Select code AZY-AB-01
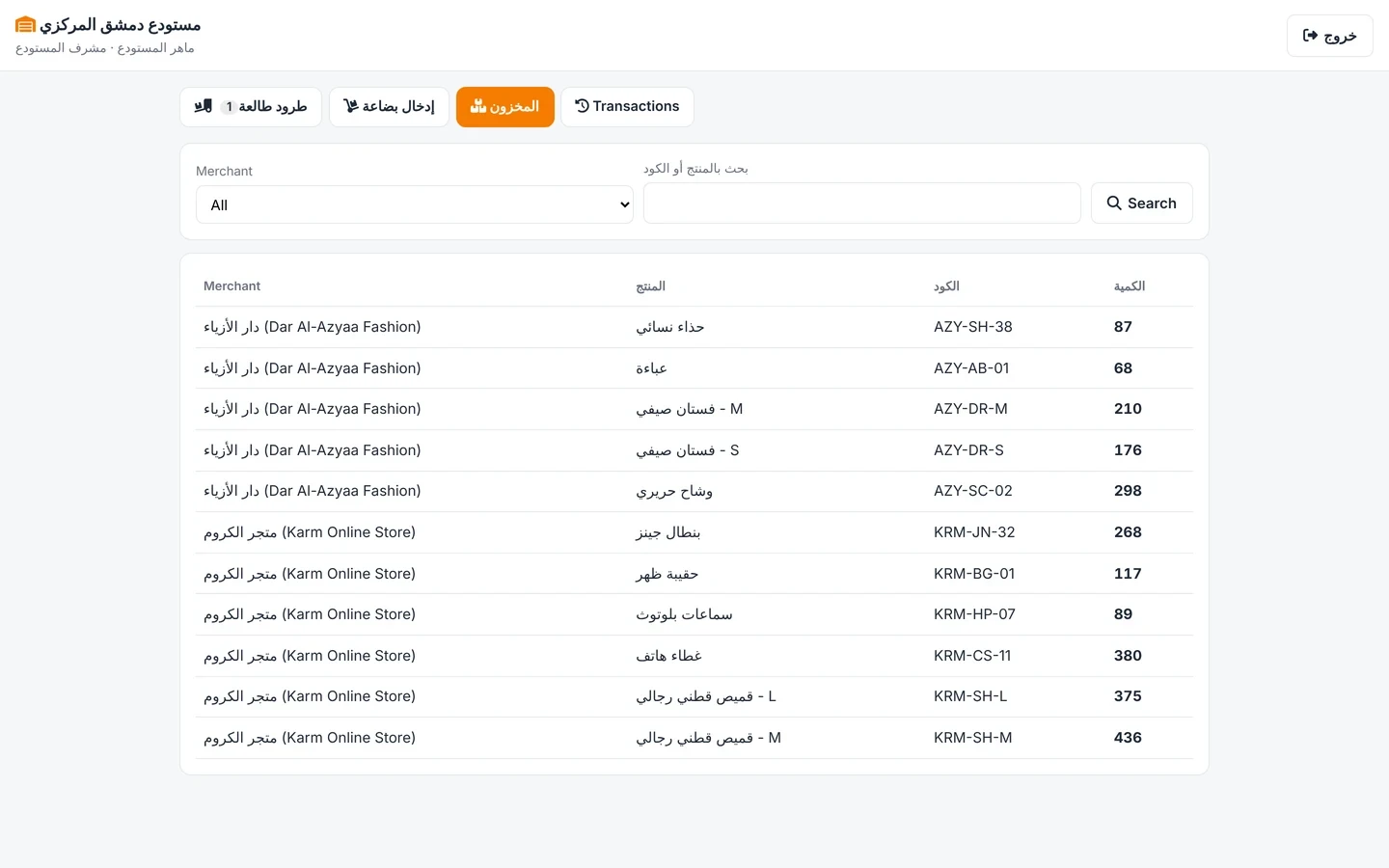This screenshot has height=868, width=1389. pyautogui.click(x=971, y=368)
